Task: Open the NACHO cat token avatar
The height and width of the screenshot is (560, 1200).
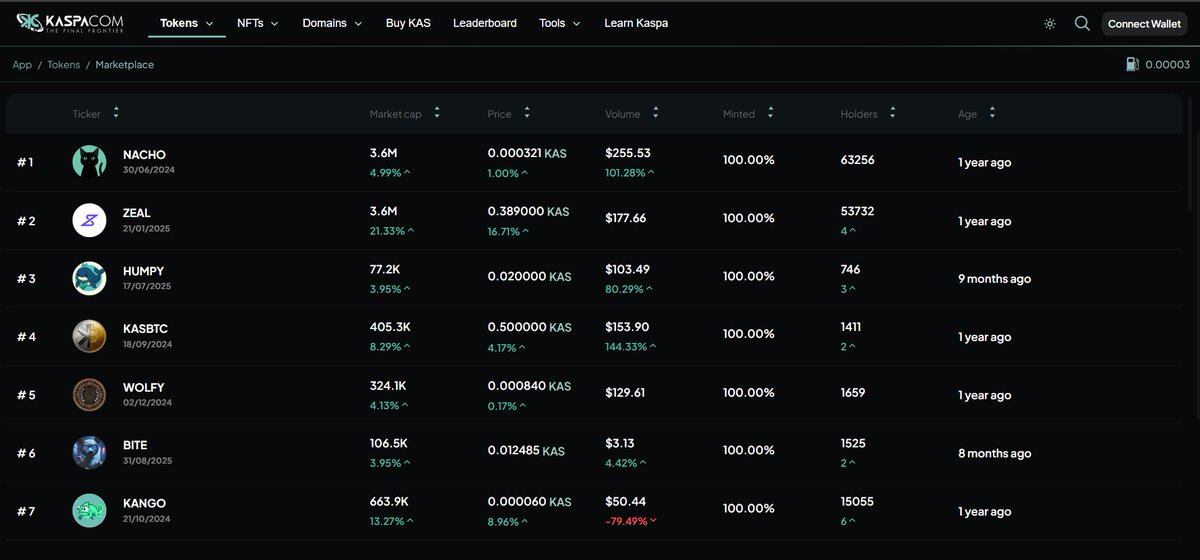Action: (x=89, y=162)
